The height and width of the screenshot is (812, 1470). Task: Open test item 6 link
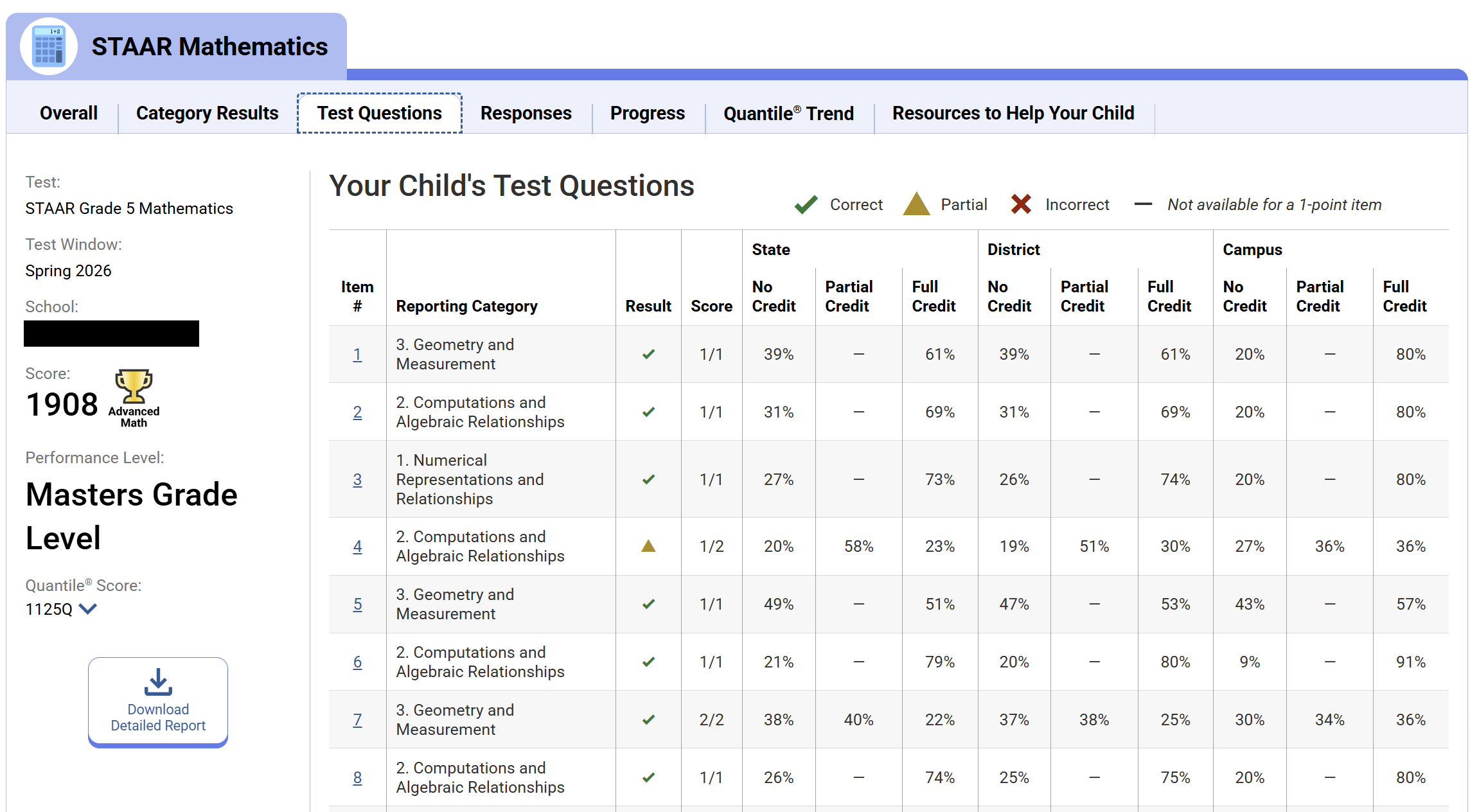click(357, 662)
